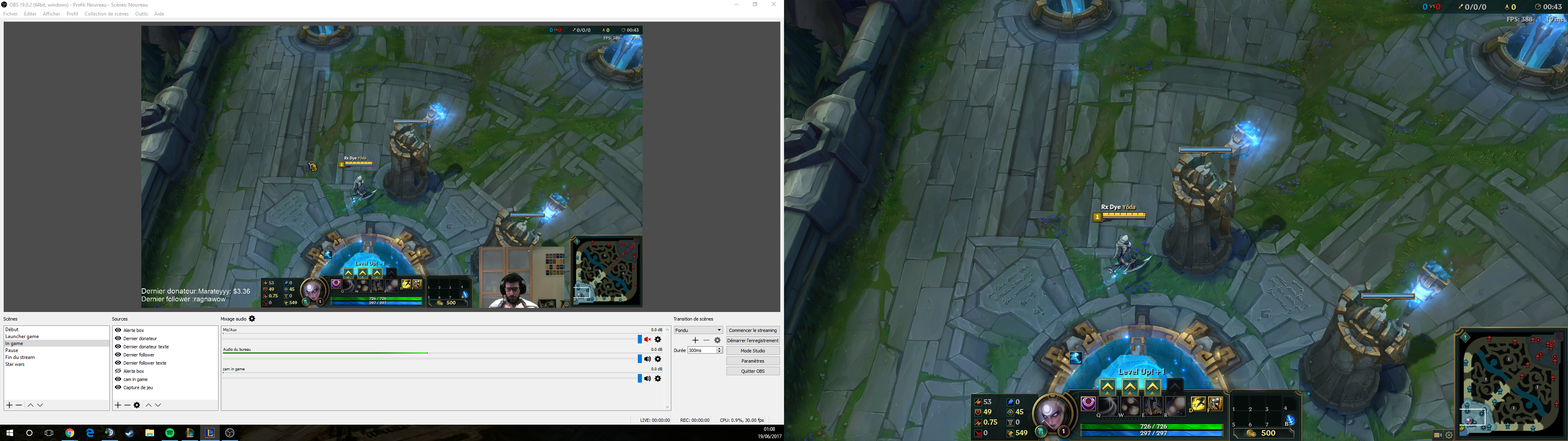The width and height of the screenshot is (1568, 441).
Task: Remove scene transition with the minus icon
Action: point(706,341)
